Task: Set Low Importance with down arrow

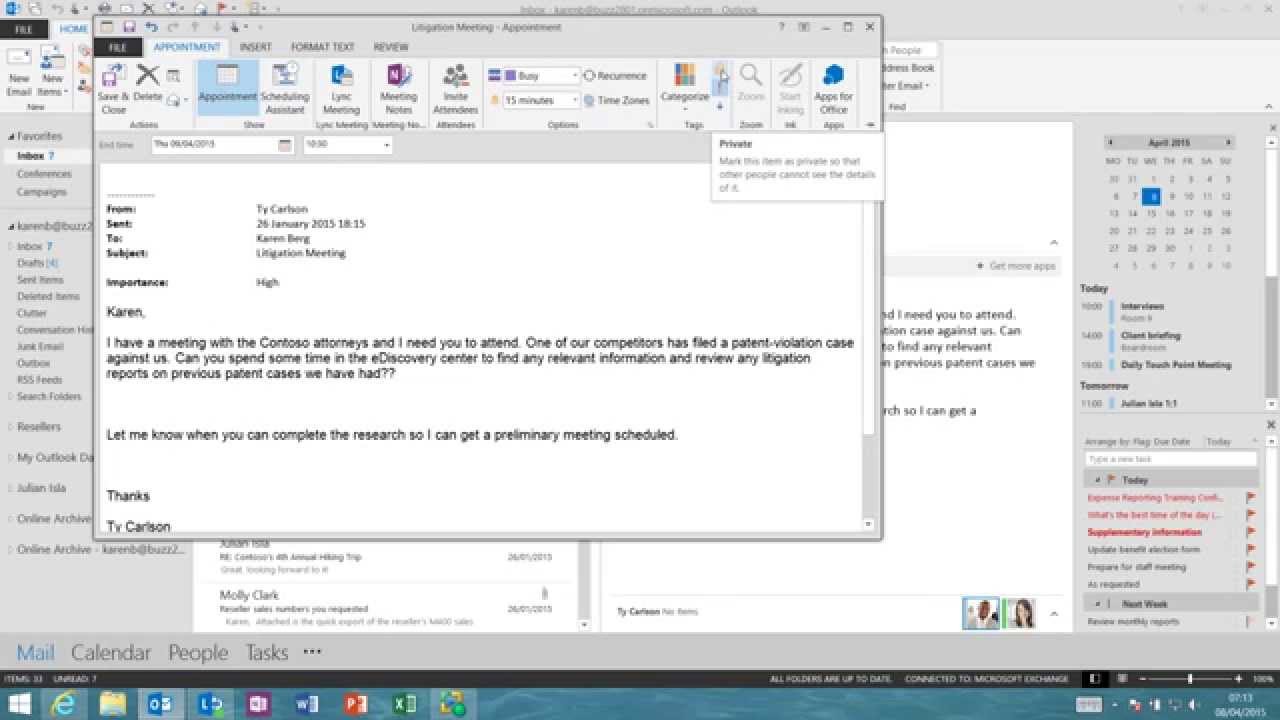Action: coord(720,106)
